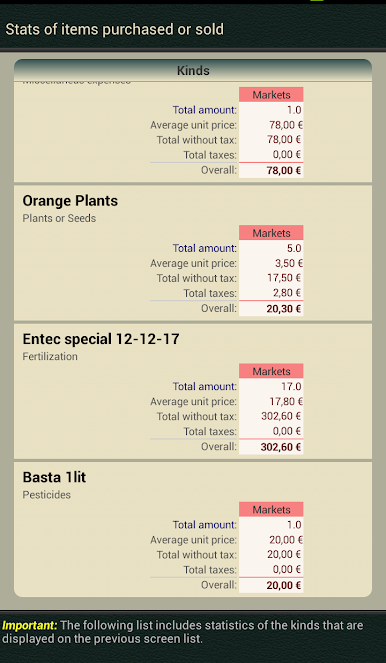Select the Pesticides category label
Viewport: 386px width, 663px height.
point(47,495)
